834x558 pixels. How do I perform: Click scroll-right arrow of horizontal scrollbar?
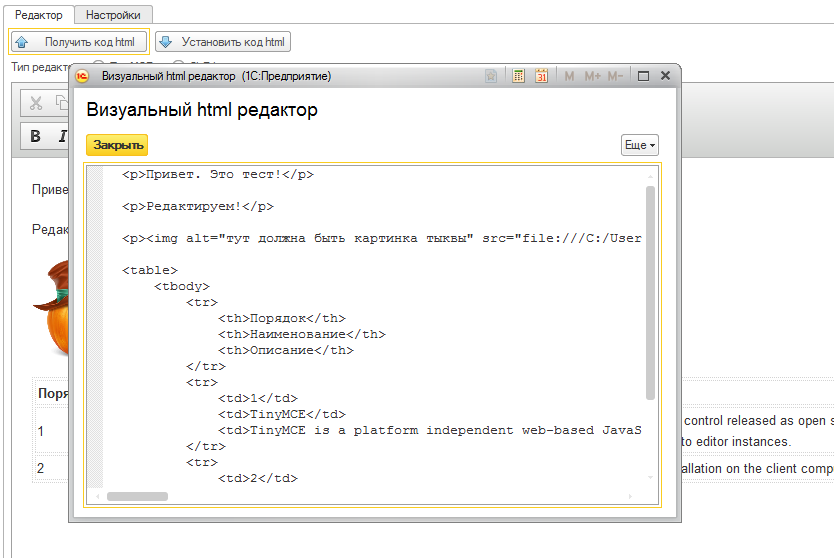tap(630, 496)
